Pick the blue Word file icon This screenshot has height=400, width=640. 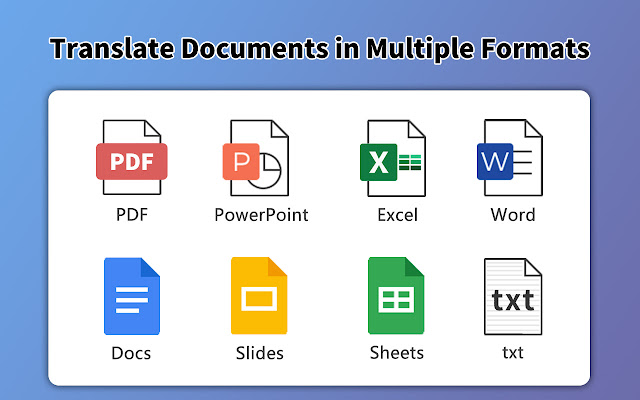510,158
